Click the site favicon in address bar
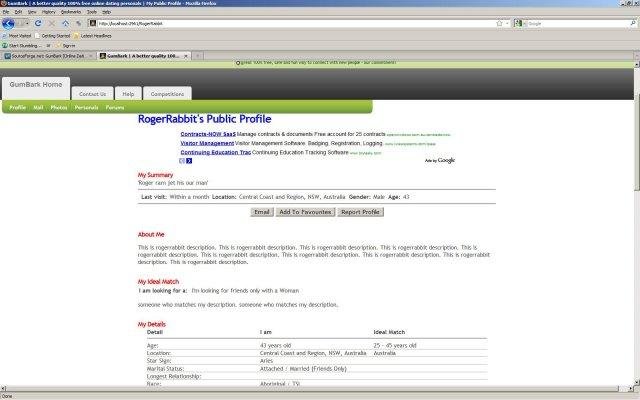This screenshot has width=640, height=400. [x=93, y=23]
